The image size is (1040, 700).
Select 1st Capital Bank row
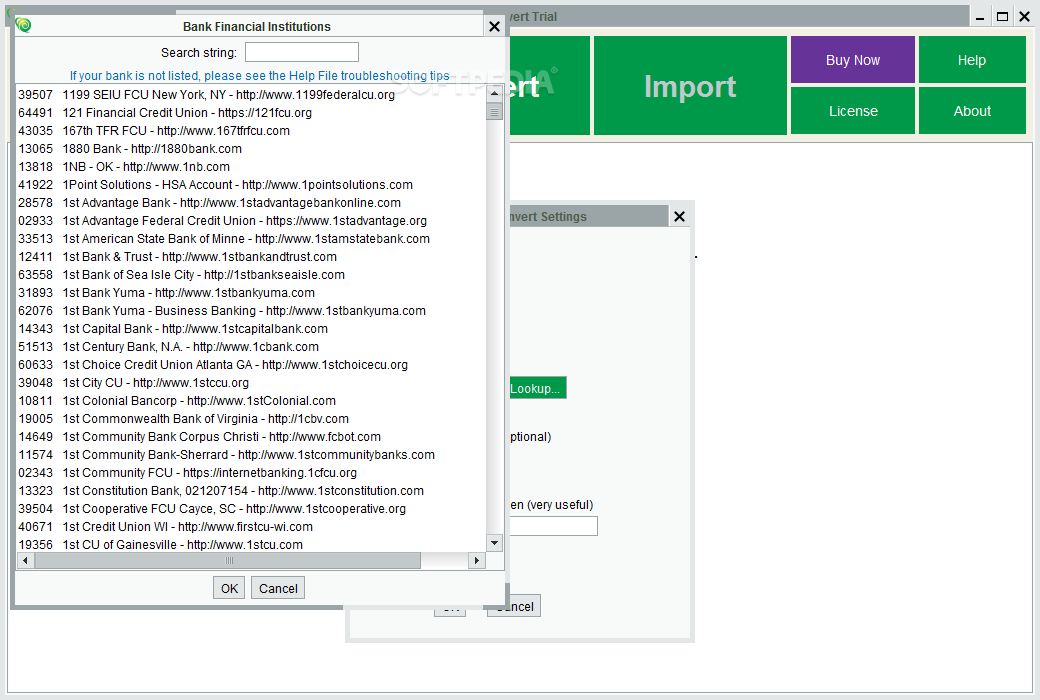(x=251, y=328)
